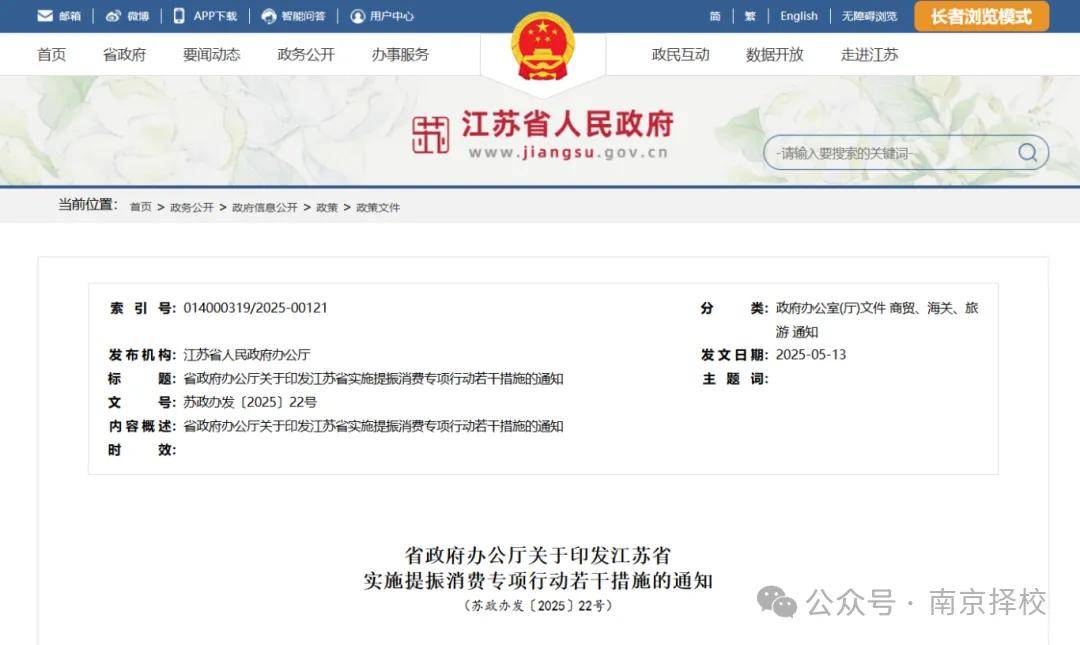Screen dimensions: 1080x645
Task: Click the English language link
Action: 799,16
